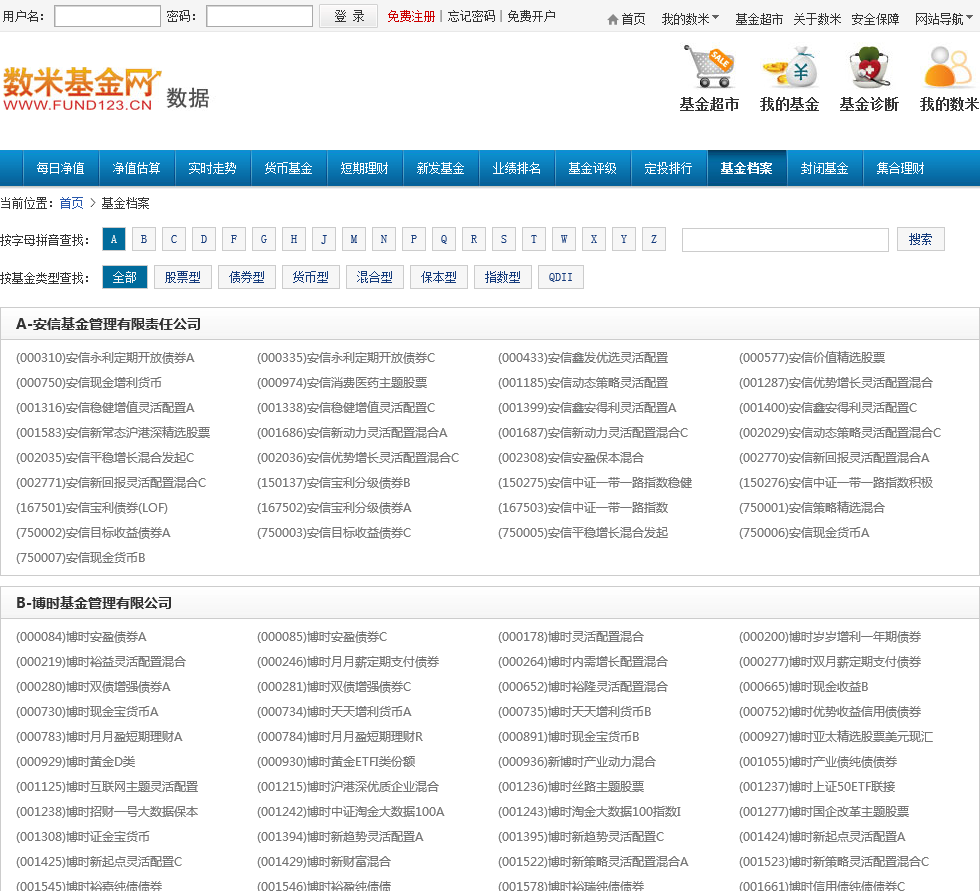Click the 数米基金网 logo
This screenshot has width=980, height=891.
coord(81,89)
